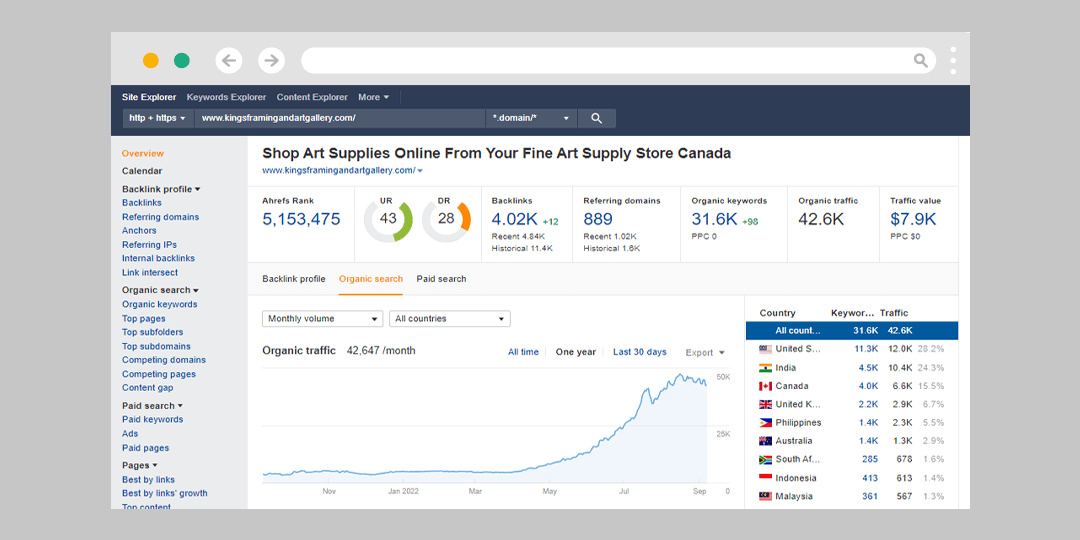Click Referring domains in the sidebar
Image resolution: width=1080 pixels, height=540 pixels.
[160, 217]
